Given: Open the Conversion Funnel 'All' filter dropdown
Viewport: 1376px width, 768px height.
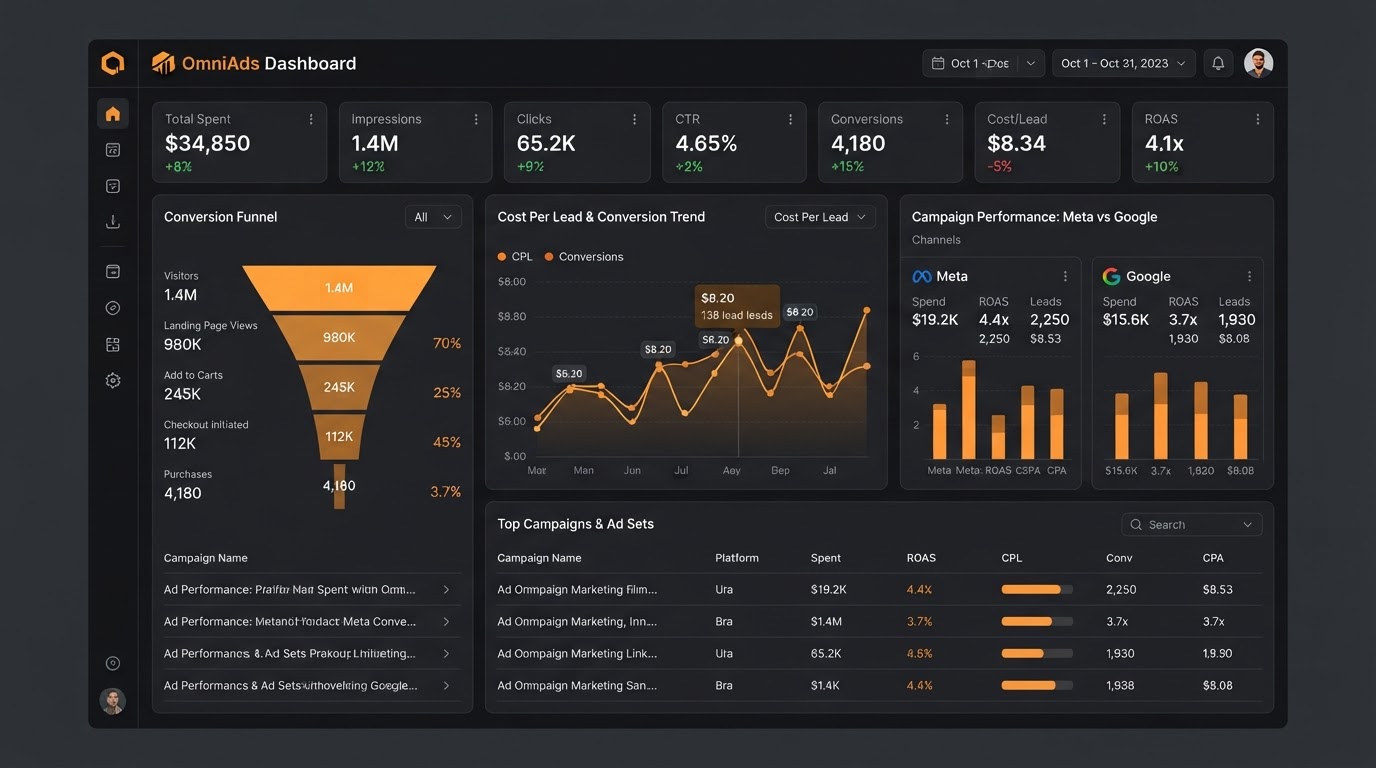Looking at the screenshot, I should pyautogui.click(x=433, y=217).
